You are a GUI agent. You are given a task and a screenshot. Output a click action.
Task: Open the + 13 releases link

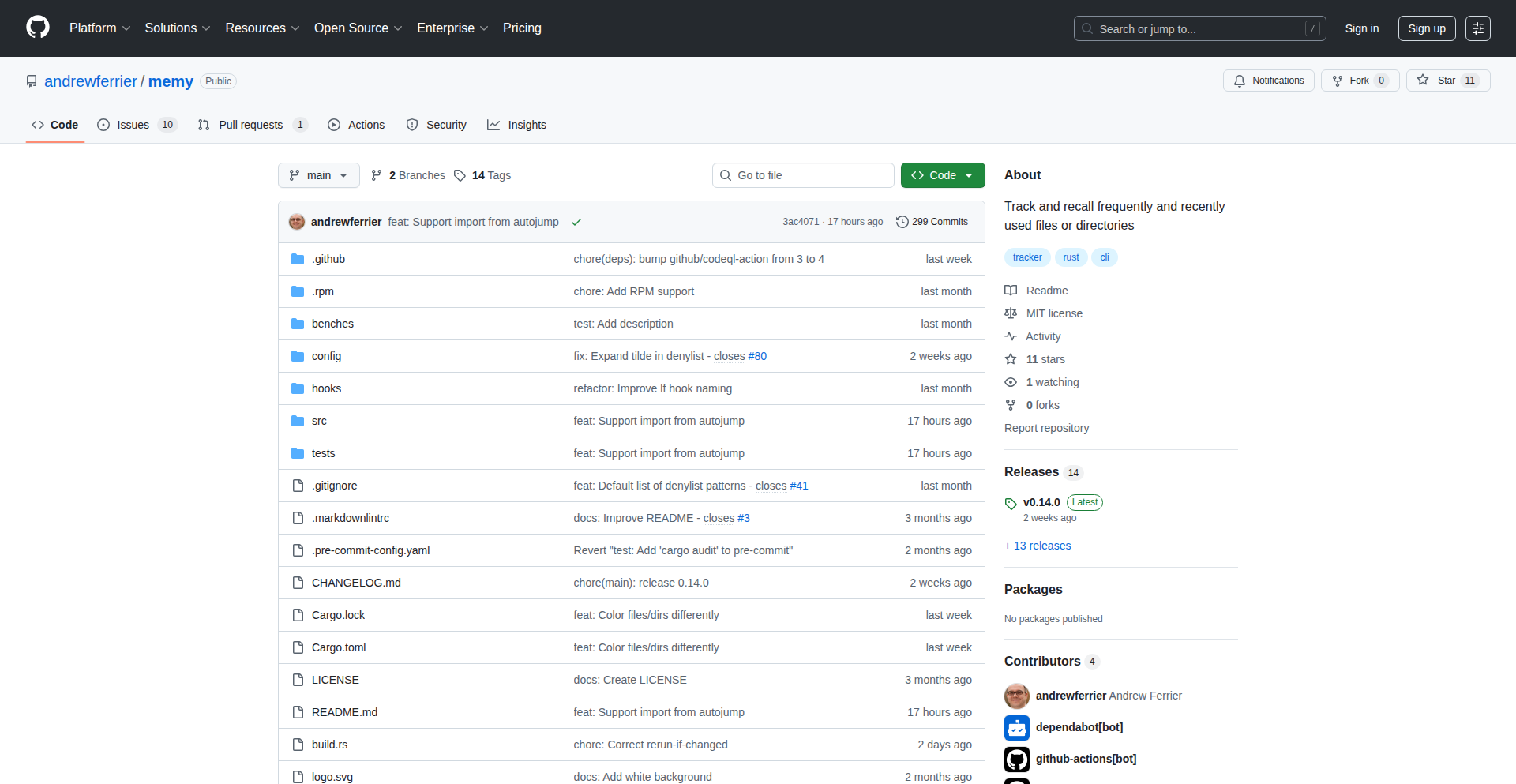(1038, 546)
